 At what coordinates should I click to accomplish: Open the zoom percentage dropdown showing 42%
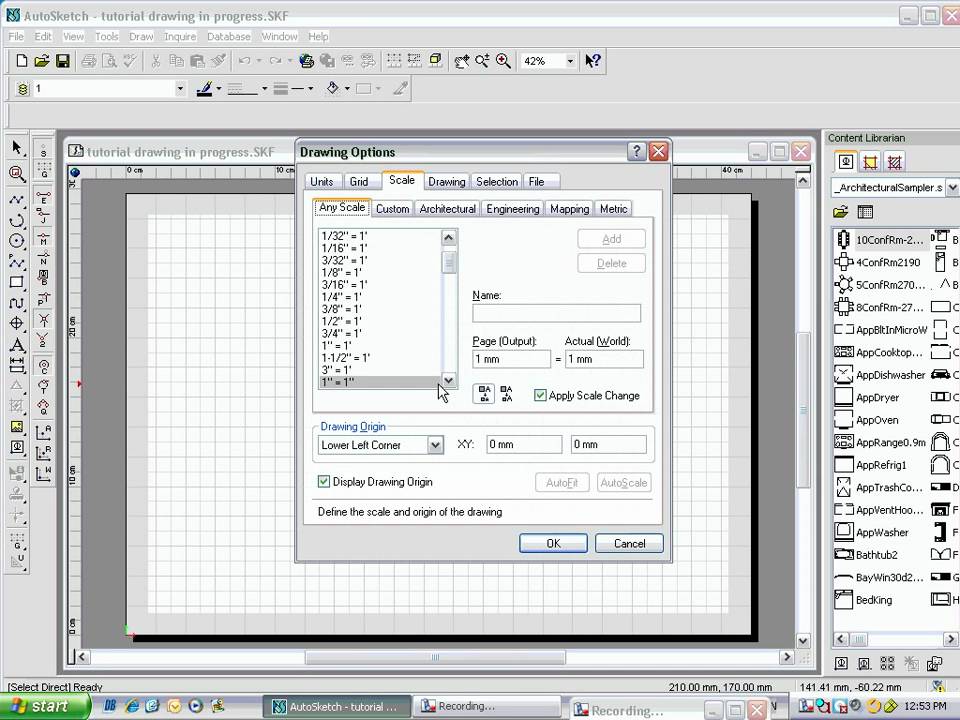(x=570, y=61)
